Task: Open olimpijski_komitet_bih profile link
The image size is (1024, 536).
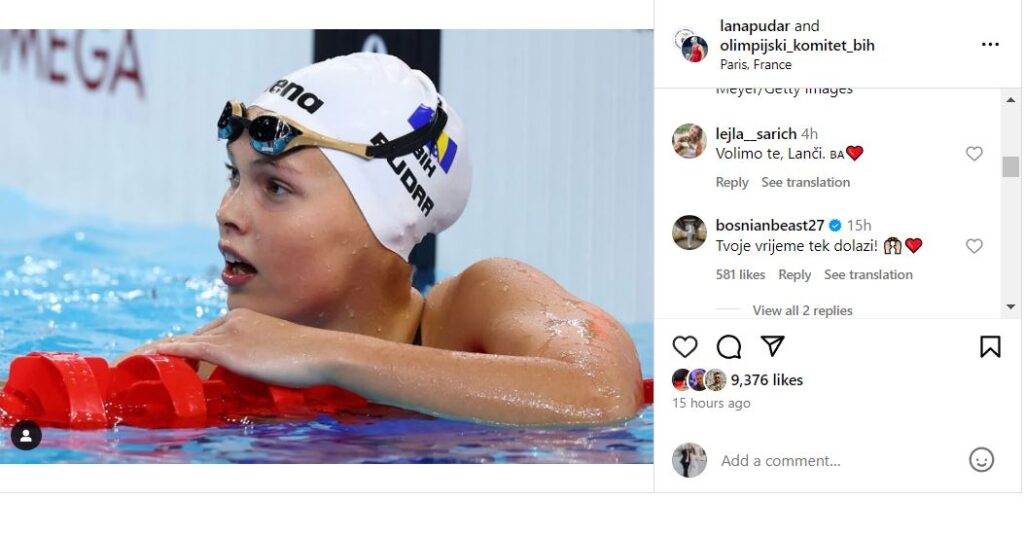Action: (797, 45)
